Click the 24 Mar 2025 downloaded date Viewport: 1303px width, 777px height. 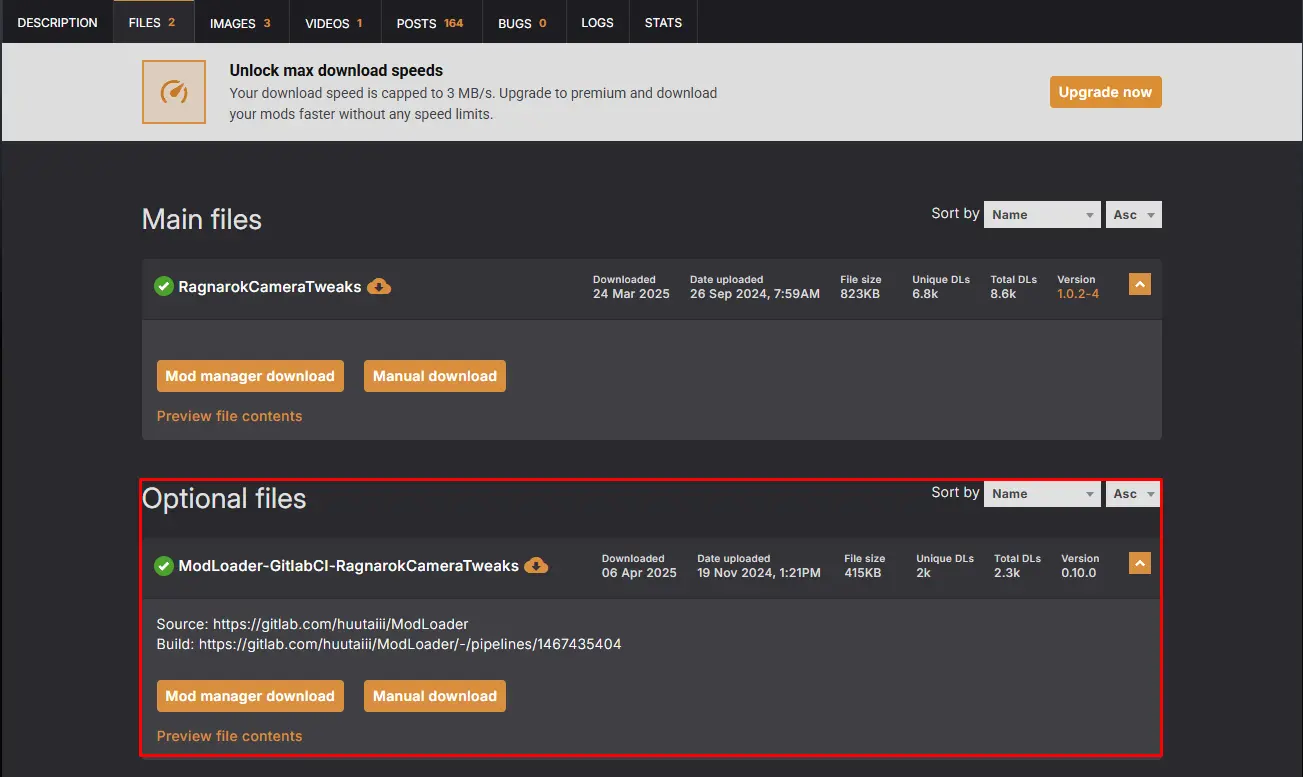tap(630, 294)
